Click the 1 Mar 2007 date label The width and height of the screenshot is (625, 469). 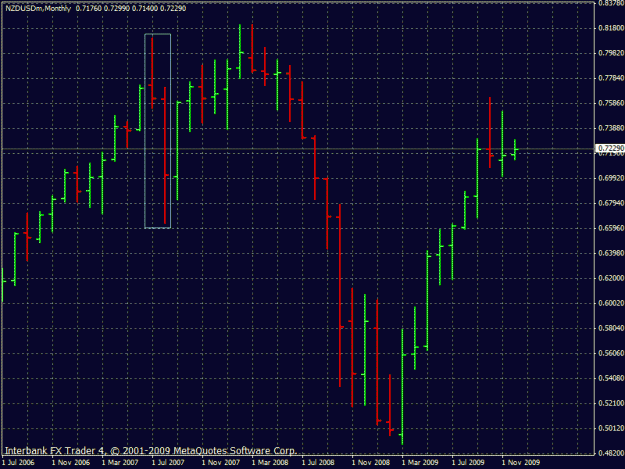click(x=120, y=463)
